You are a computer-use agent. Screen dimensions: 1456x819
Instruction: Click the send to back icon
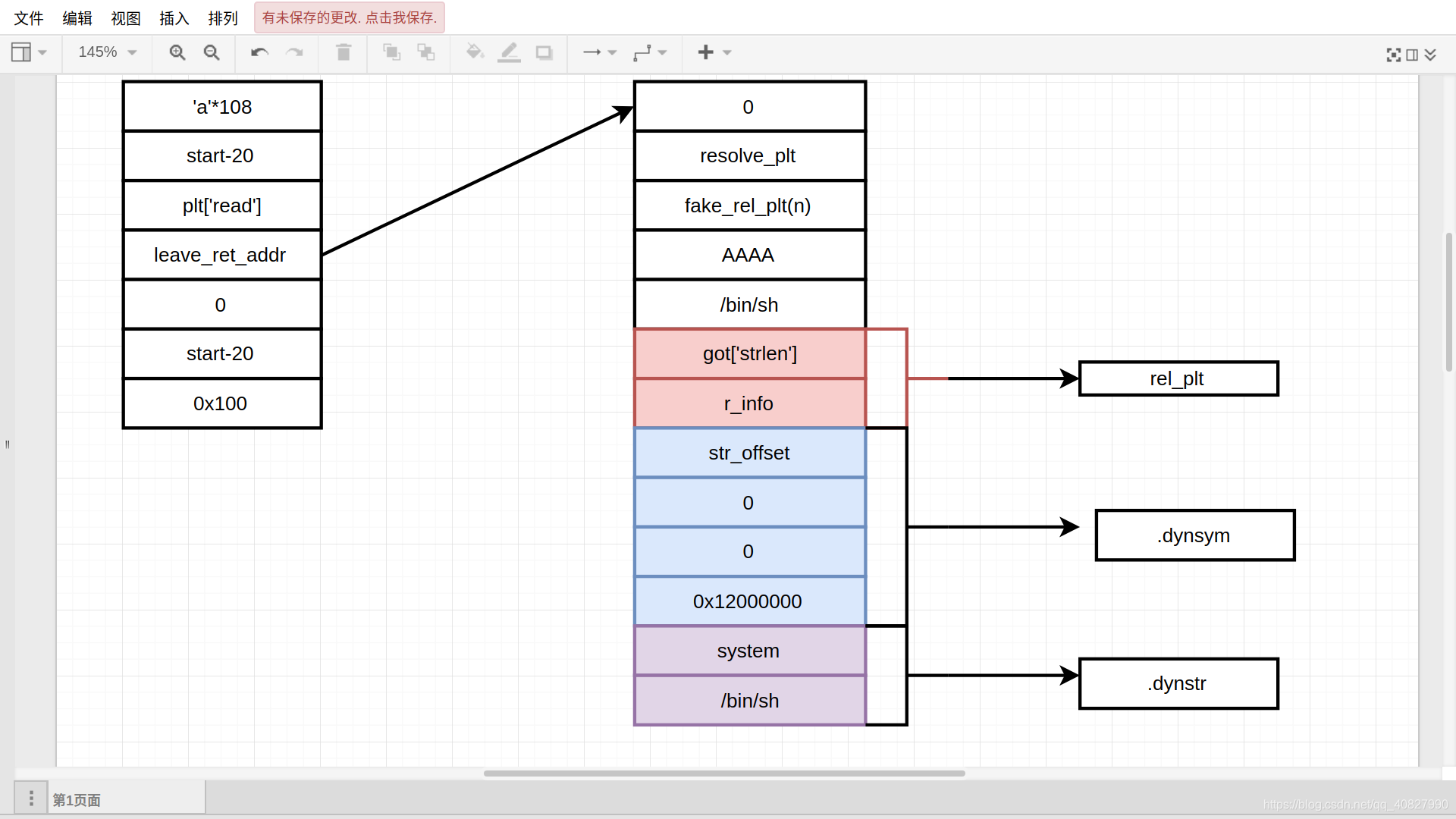[426, 52]
